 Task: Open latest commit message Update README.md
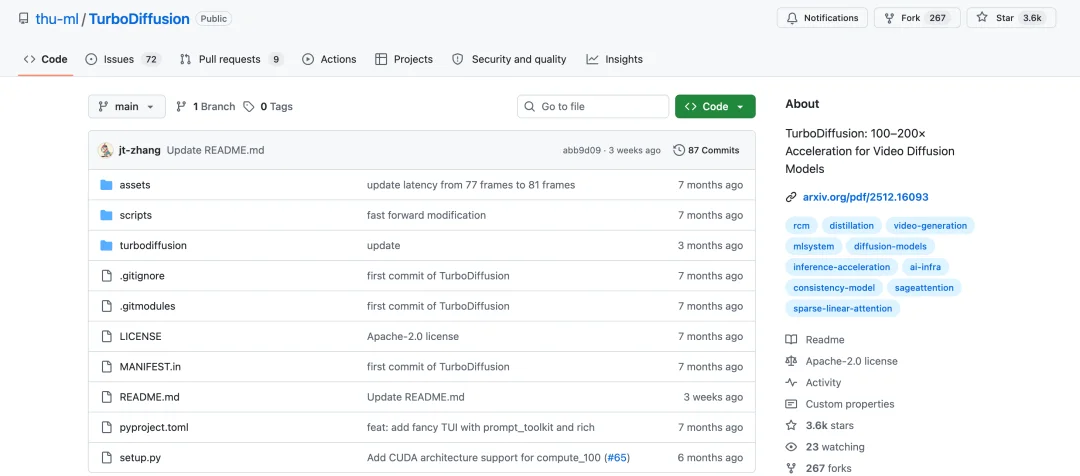(x=216, y=150)
